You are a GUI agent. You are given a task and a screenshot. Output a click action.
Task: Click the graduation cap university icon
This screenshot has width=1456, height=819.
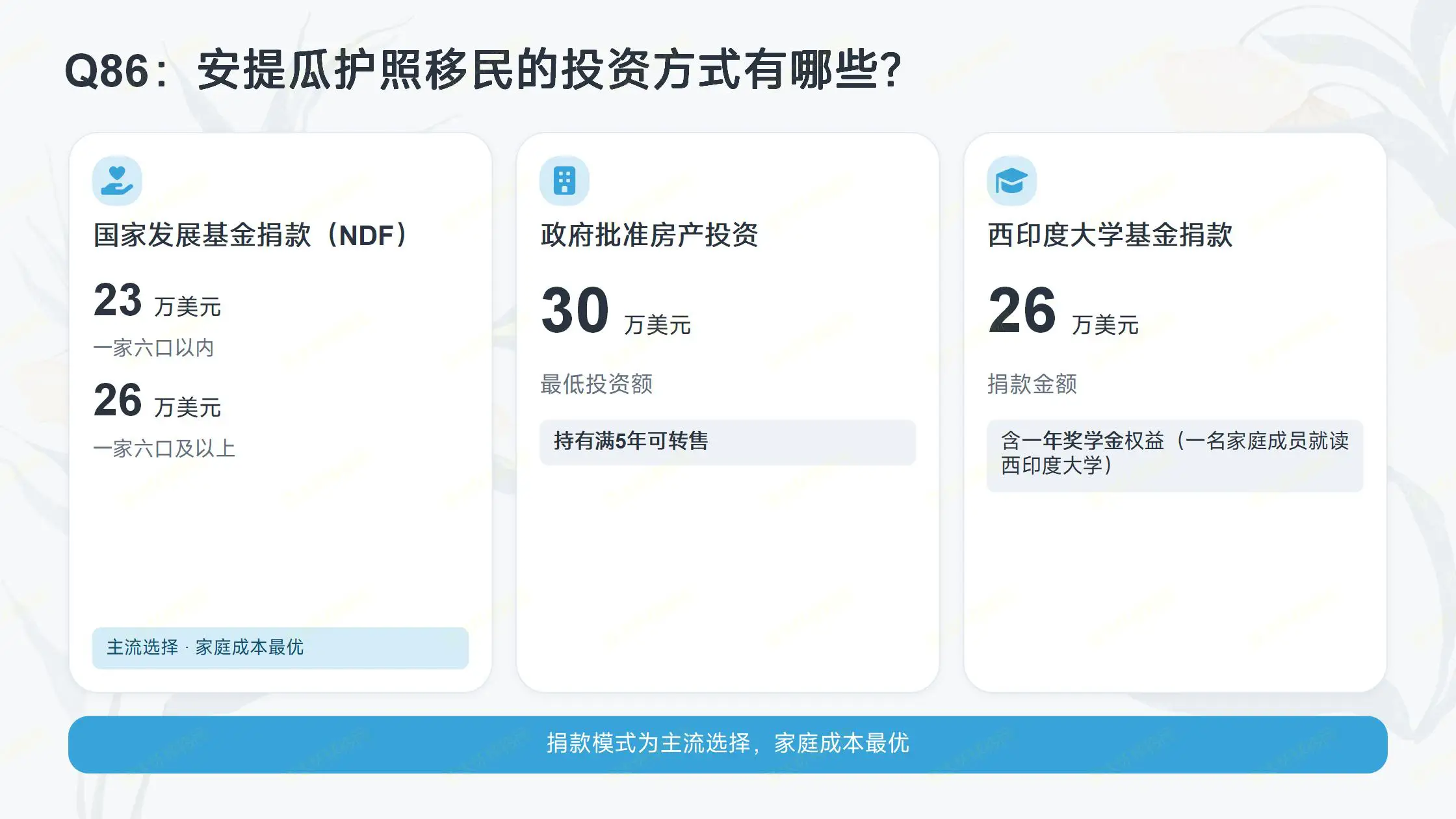1011,181
